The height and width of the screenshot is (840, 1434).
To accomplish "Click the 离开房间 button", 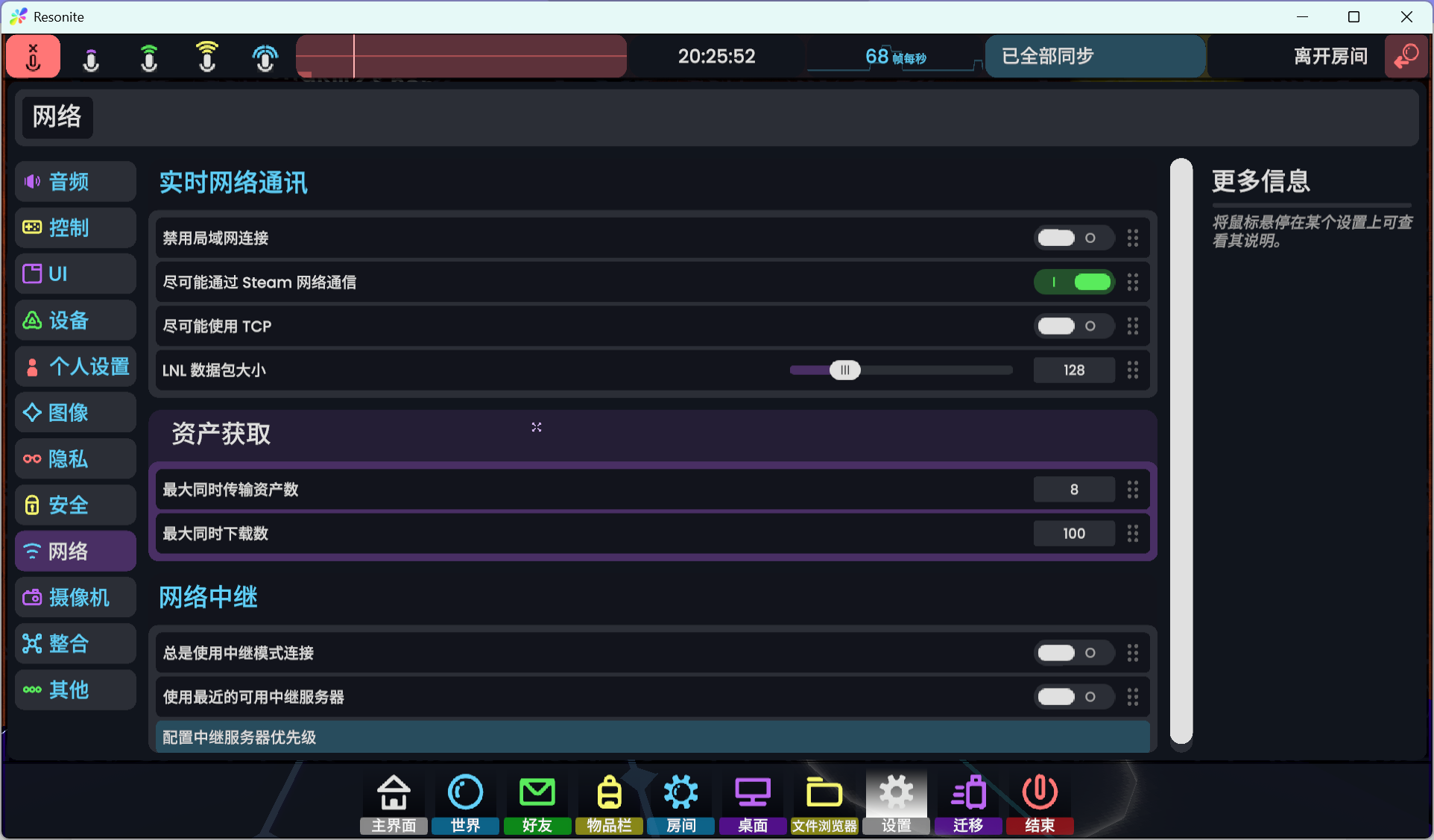I will pyautogui.click(x=1330, y=56).
